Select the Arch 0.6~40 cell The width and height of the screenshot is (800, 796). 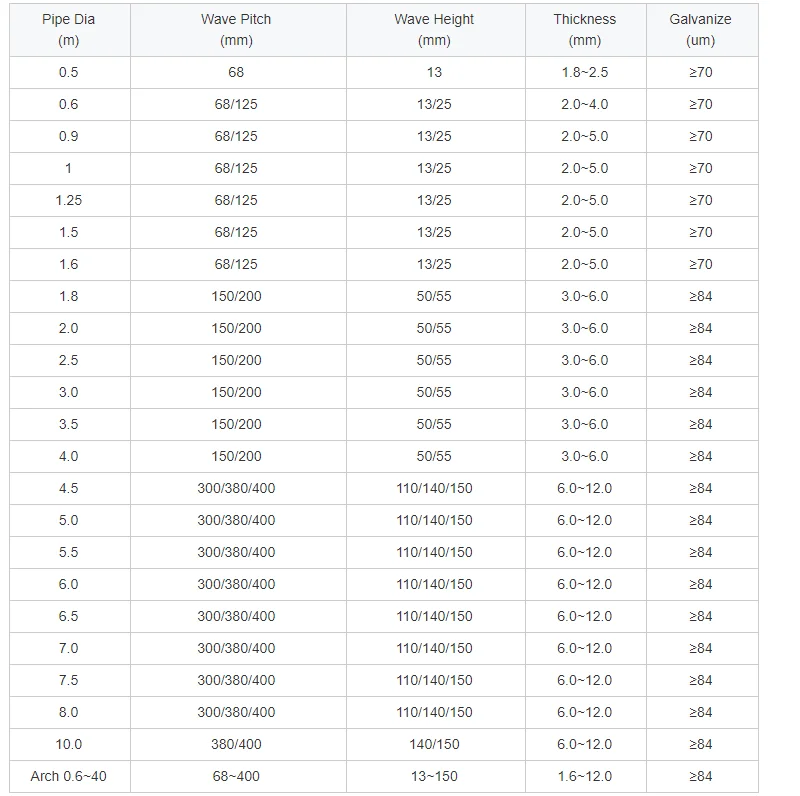[68, 776]
